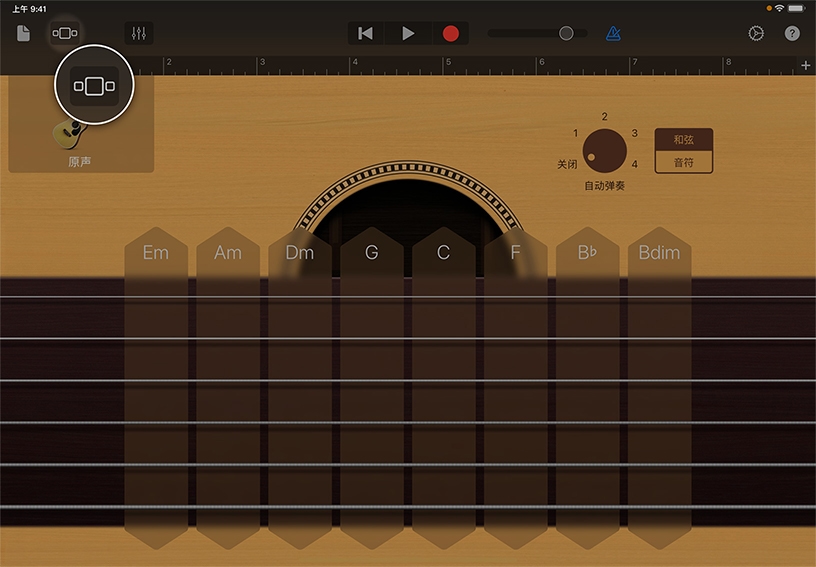Switch to Tracks view button
The image size is (816, 567).
coord(64,33)
